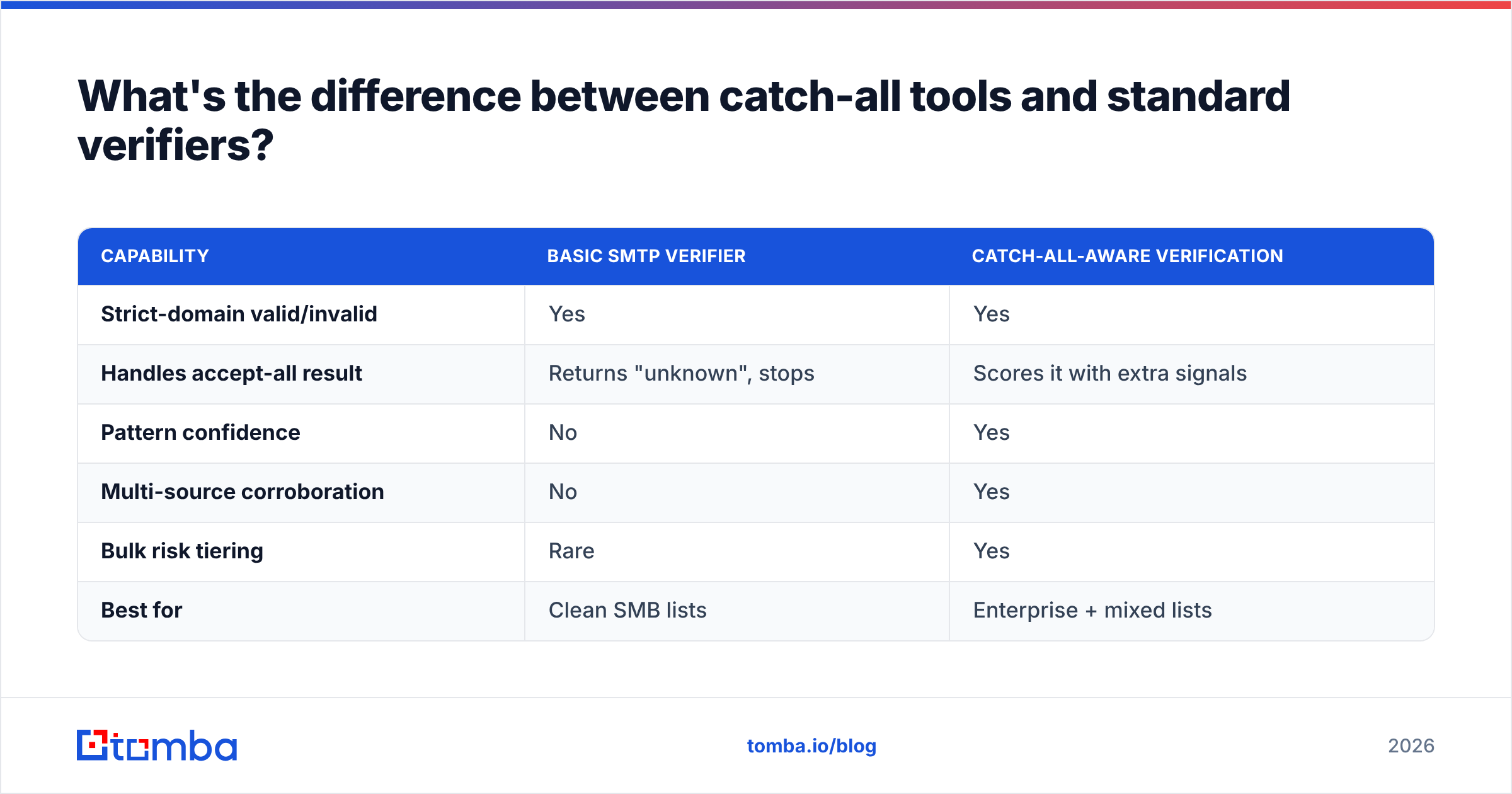Click the 2026 year label
Screen dimensions: 1512x794
coord(1411,746)
